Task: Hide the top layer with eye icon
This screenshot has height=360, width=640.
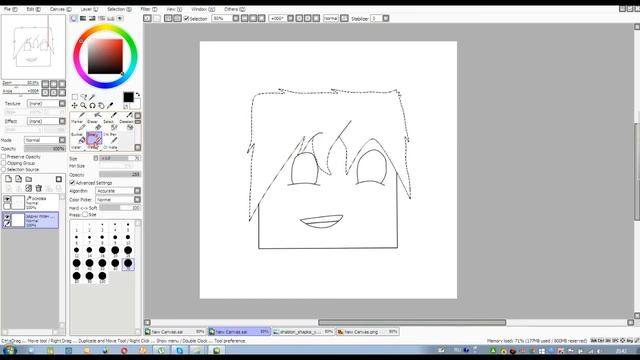Action: (x=7, y=199)
